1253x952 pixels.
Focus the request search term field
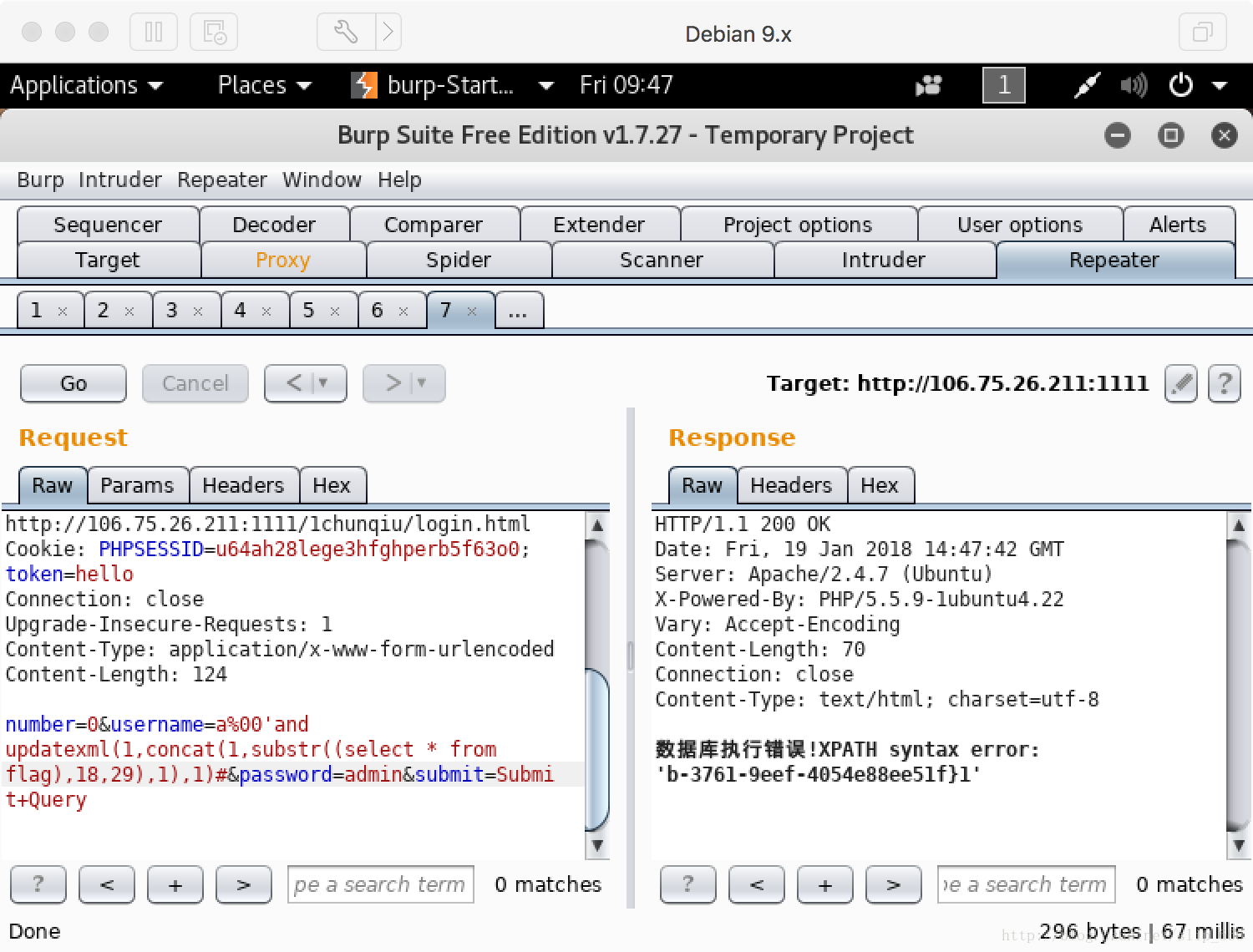click(381, 884)
